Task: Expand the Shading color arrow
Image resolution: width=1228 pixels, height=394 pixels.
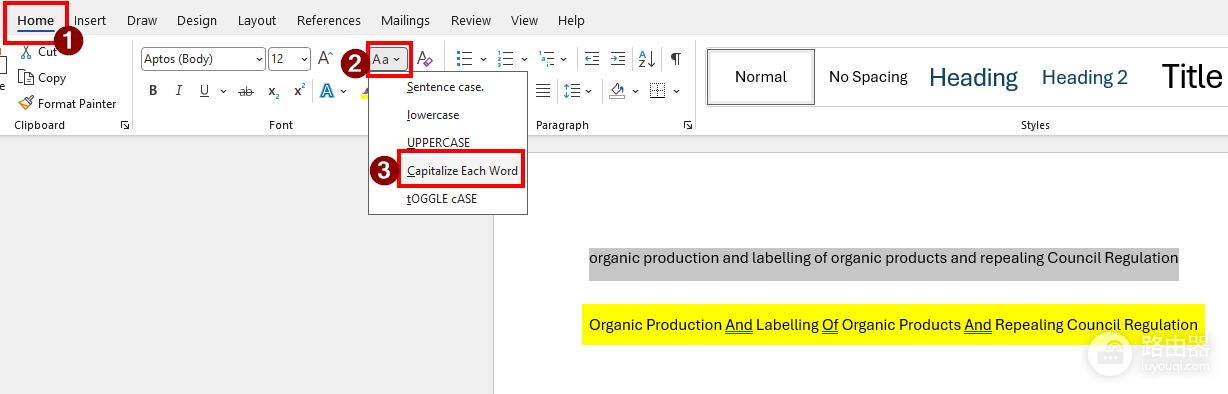Action: (635, 91)
